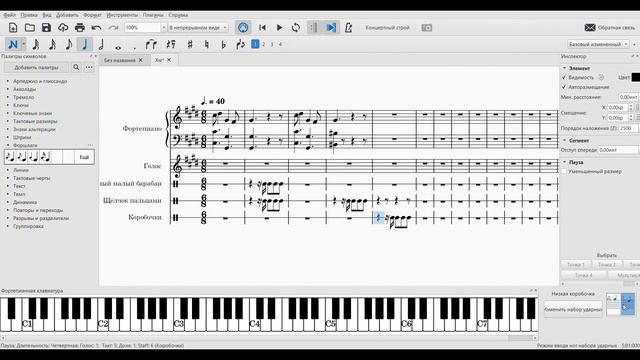Rewind playback to the start
The height and width of the screenshot is (360, 640).
click(262, 28)
